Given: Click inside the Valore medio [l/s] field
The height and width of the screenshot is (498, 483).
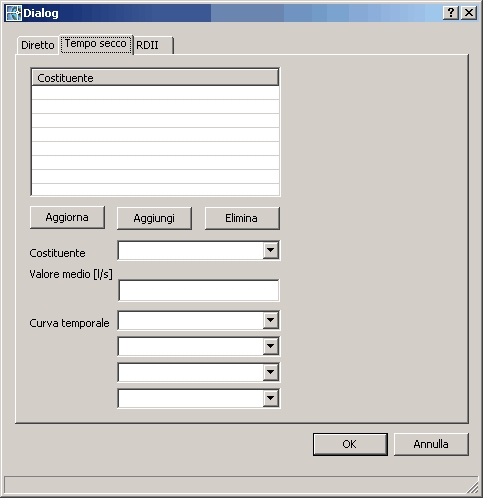Looking at the screenshot, I should (199, 290).
